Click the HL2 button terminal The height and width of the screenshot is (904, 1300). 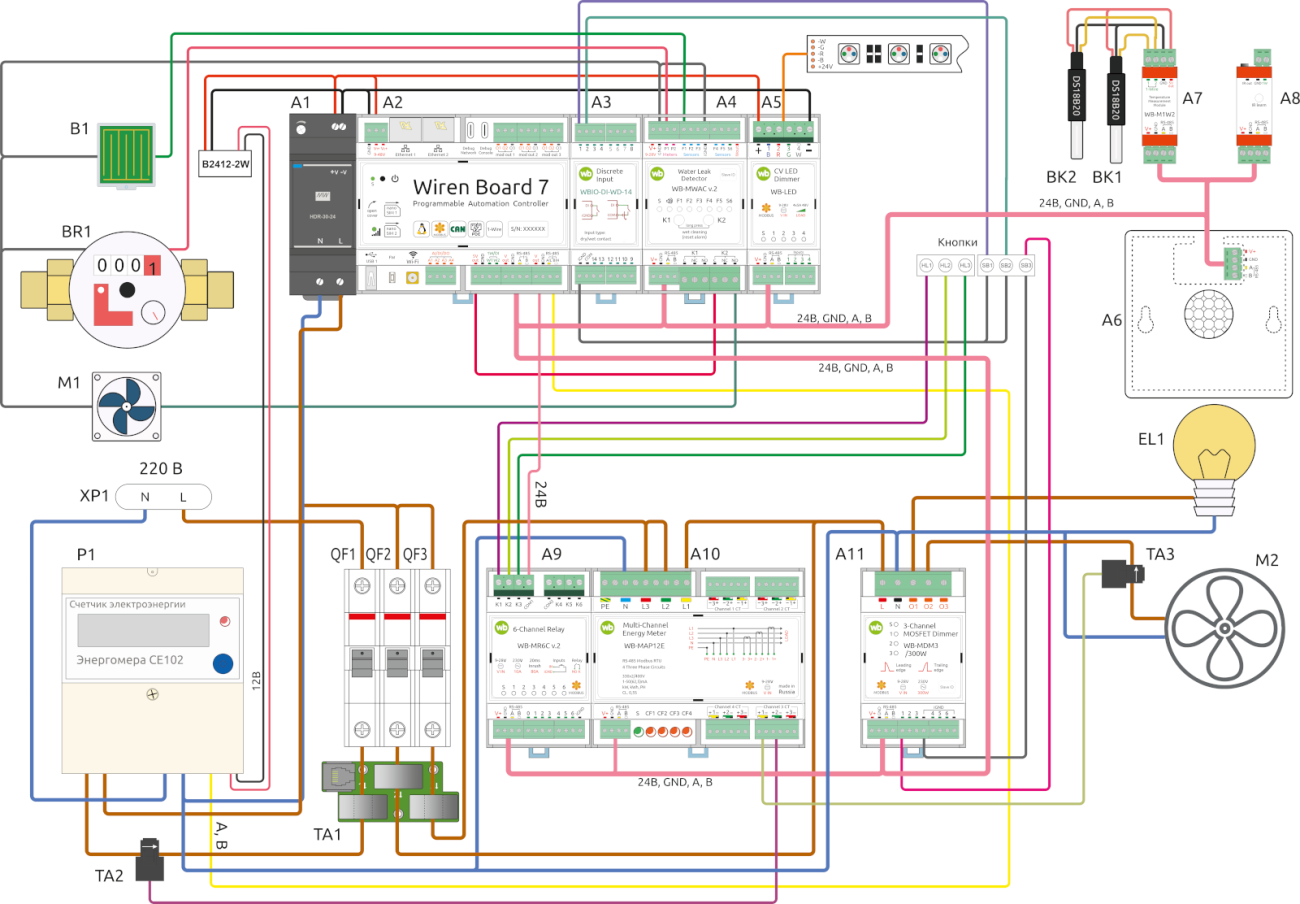945,264
